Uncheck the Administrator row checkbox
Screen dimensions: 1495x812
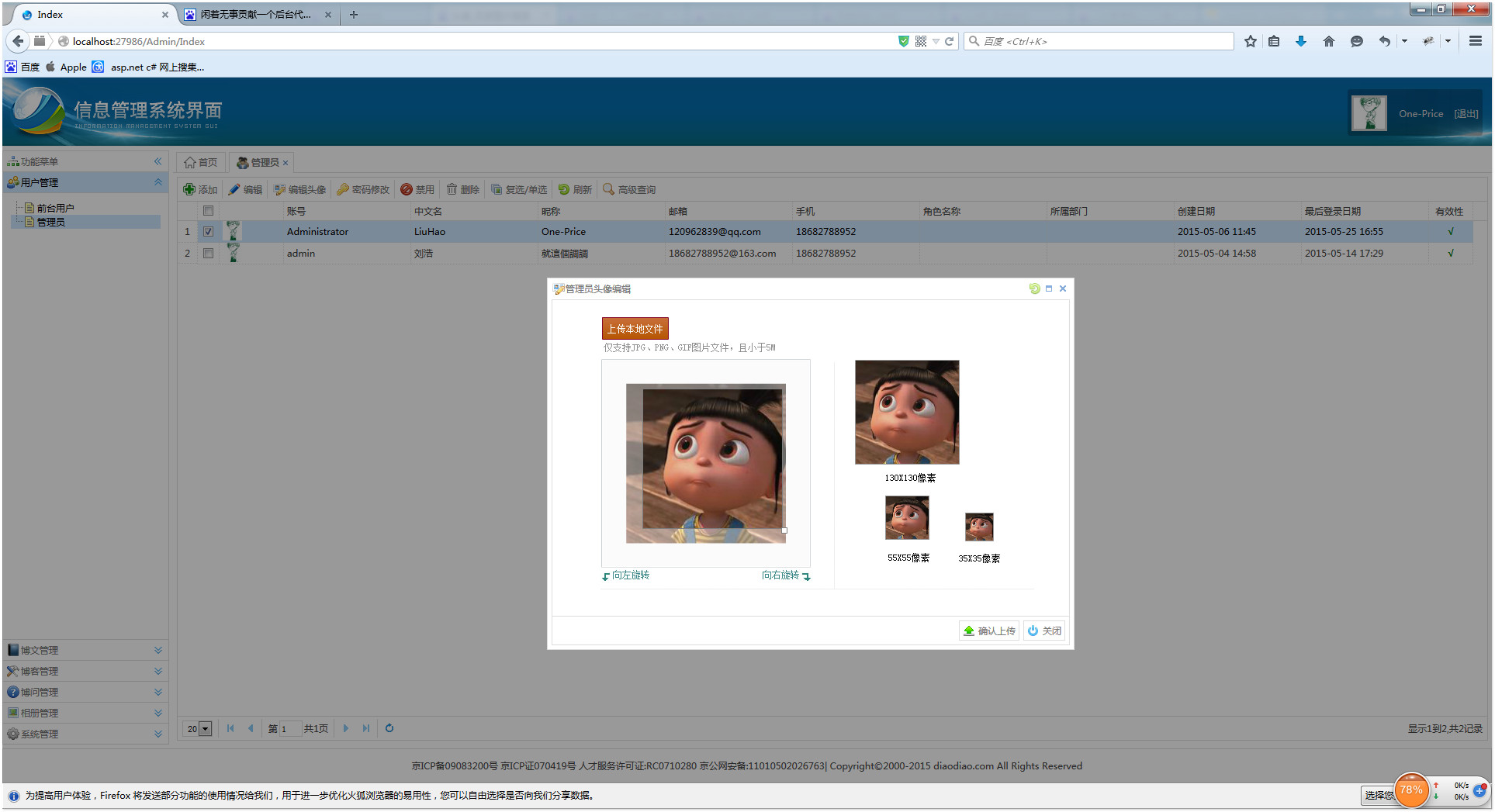click(x=208, y=231)
